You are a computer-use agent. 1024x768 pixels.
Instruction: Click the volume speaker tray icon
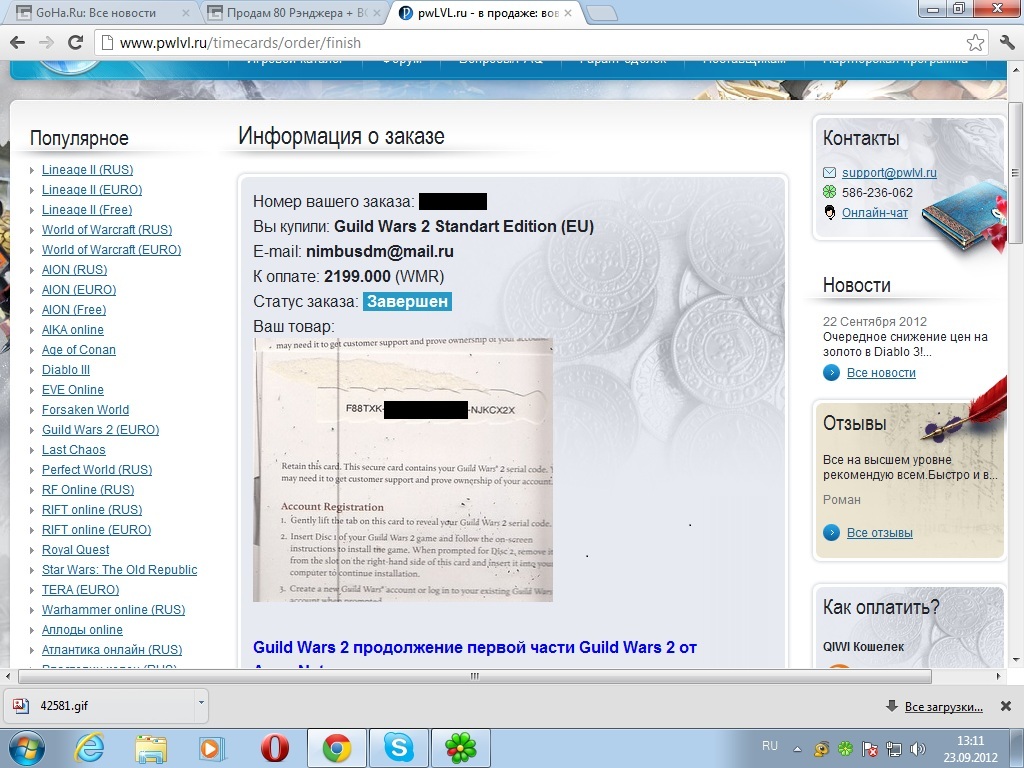(x=918, y=748)
